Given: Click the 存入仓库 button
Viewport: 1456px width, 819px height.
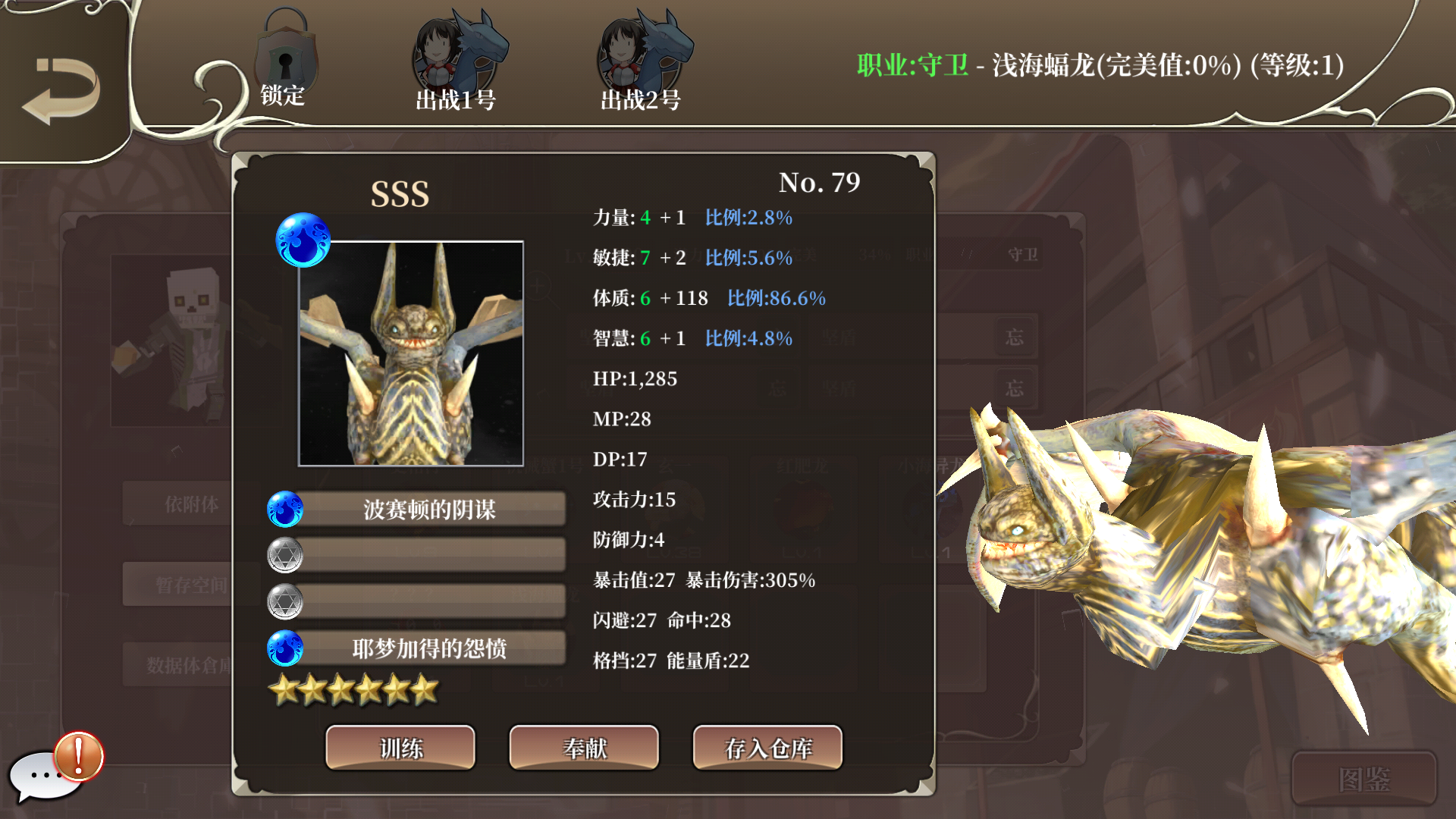Looking at the screenshot, I should [x=767, y=748].
